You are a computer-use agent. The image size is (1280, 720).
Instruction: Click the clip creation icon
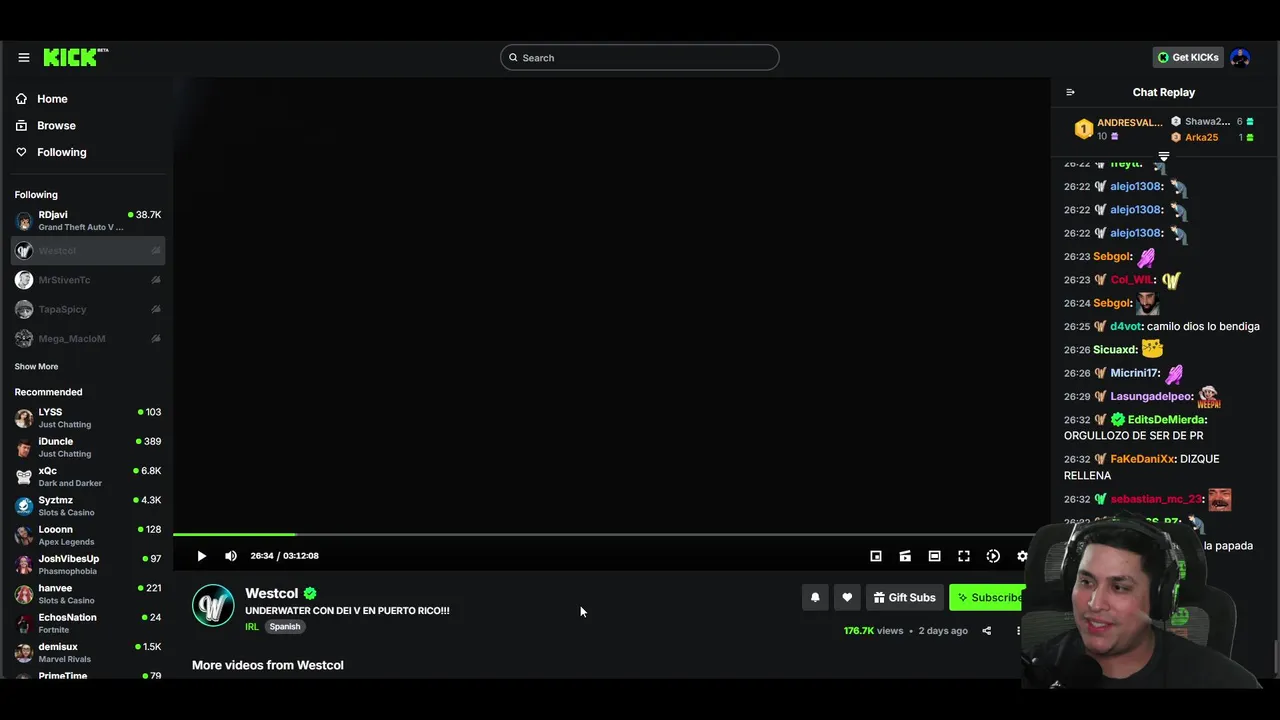[905, 556]
